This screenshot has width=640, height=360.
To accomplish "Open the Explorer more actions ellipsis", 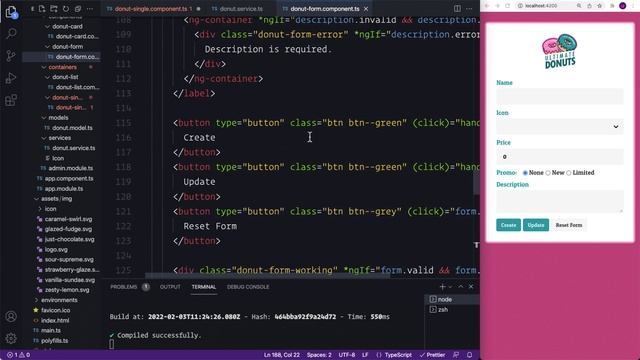I will click(90, 9).
